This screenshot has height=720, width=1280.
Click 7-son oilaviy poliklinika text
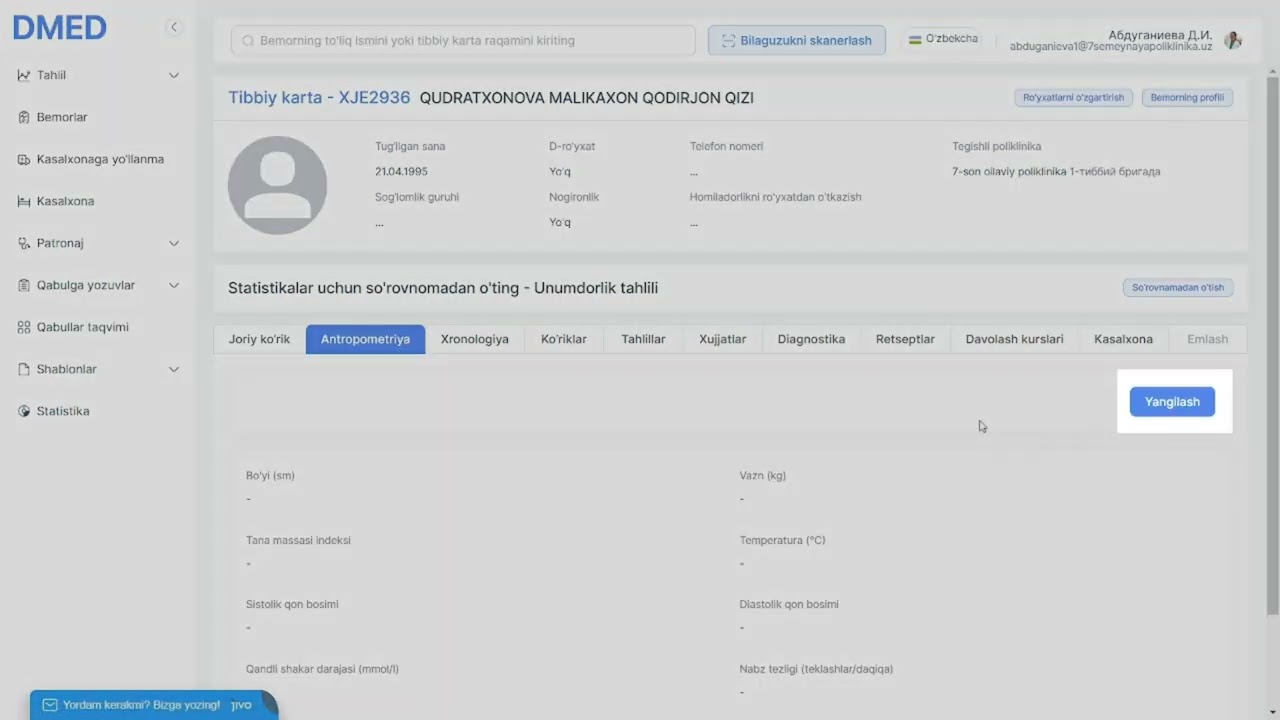click(x=1056, y=172)
